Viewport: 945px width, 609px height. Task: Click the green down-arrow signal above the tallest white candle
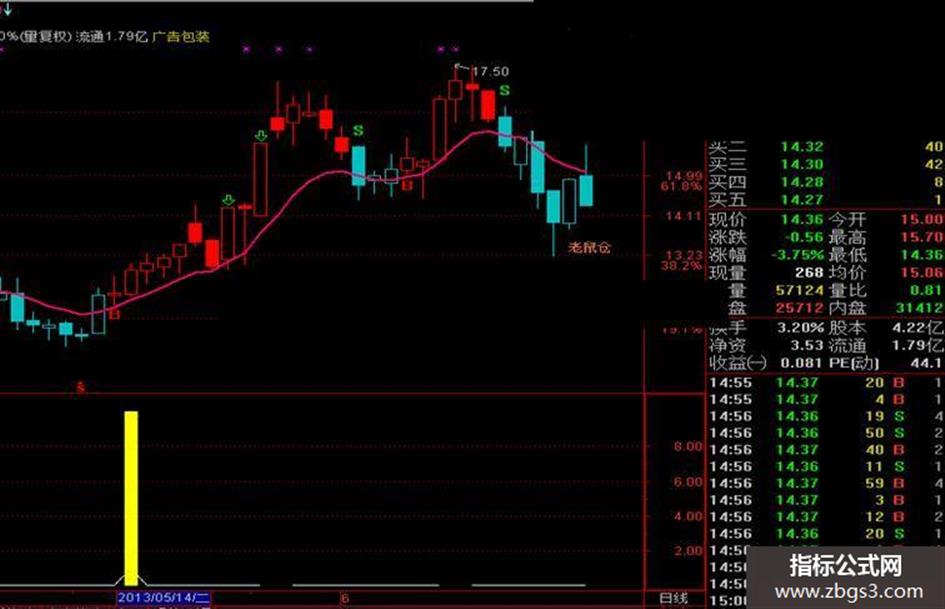pyautogui.click(x=260, y=136)
